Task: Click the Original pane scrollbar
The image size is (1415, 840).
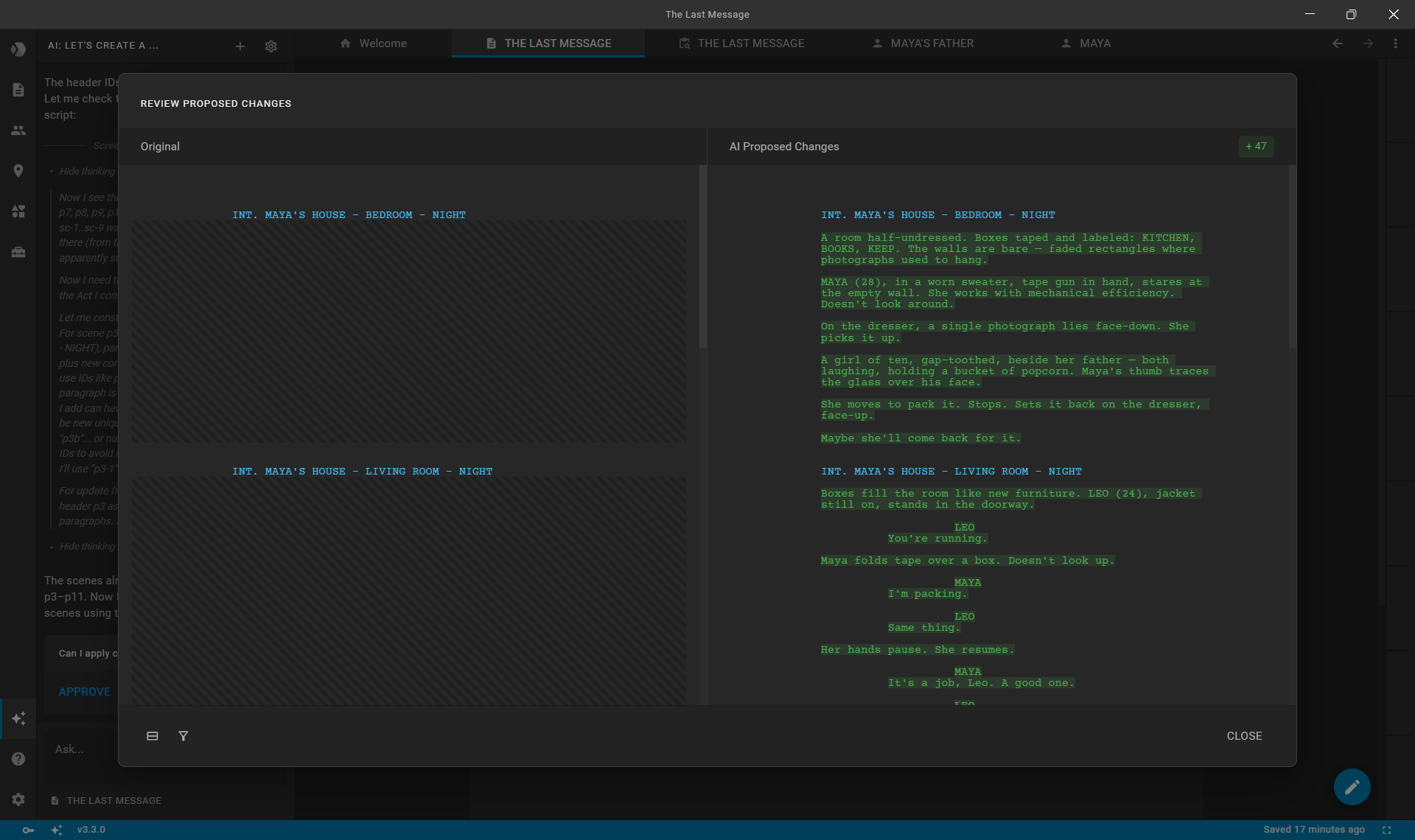Action: pos(703,256)
